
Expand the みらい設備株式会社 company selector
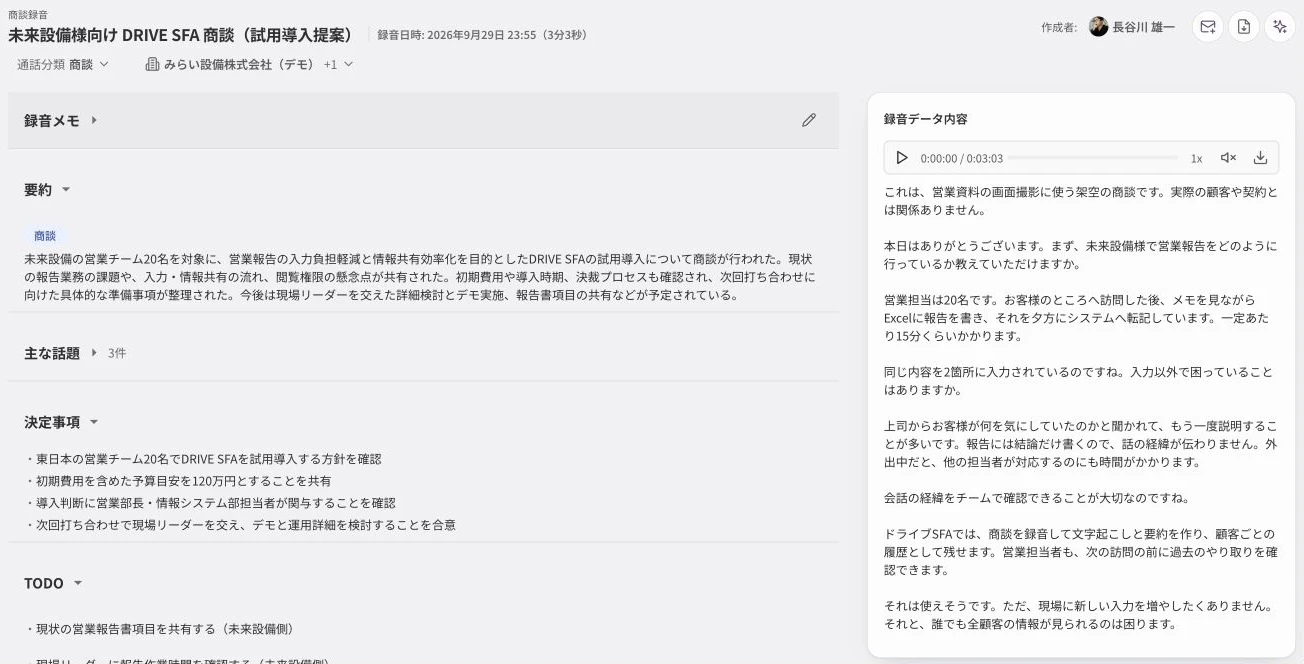[x=248, y=64]
